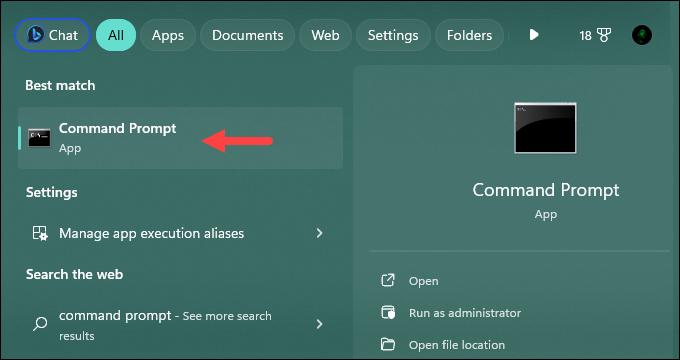Viewport: 680px width, 360px height.
Task: Click the Run as administrator shield icon
Action: coord(388,313)
